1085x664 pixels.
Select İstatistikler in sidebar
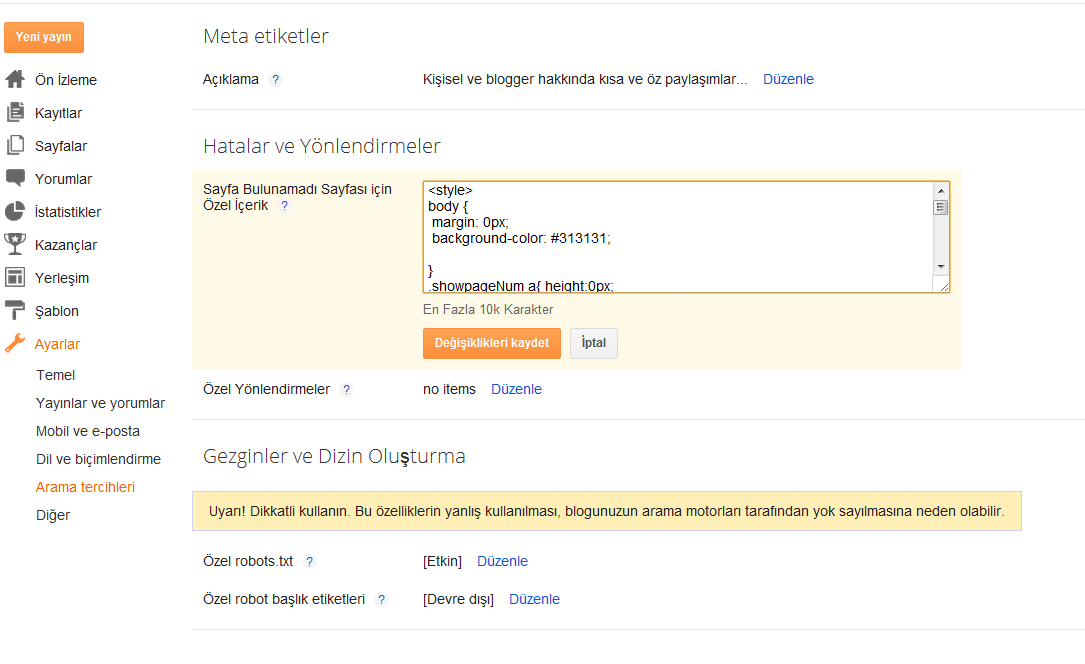point(68,212)
